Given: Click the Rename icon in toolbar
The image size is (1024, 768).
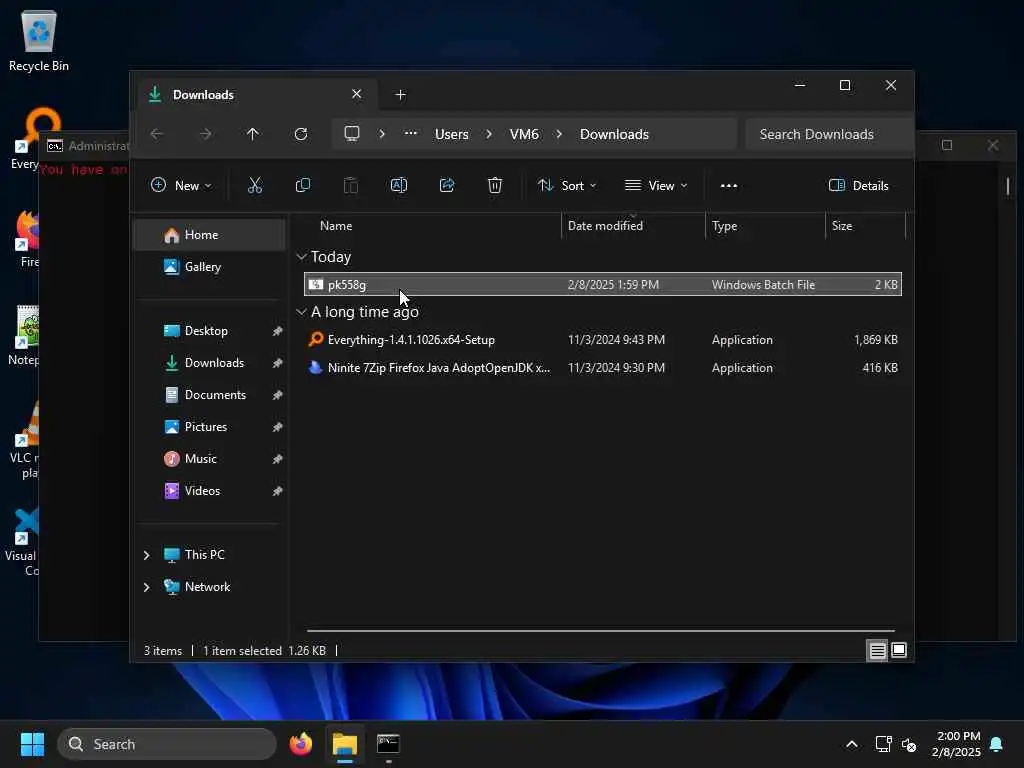Looking at the screenshot, I should tap(398, 185).
